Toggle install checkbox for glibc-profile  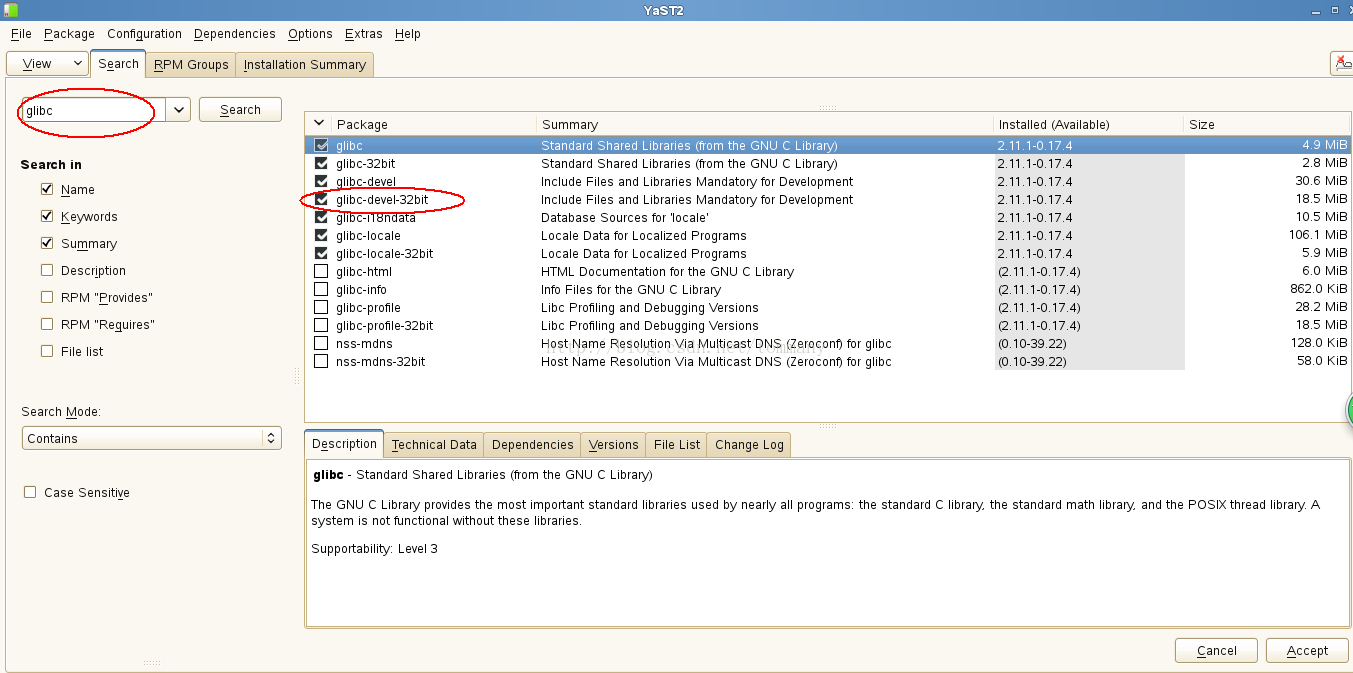tap(321, 307)
